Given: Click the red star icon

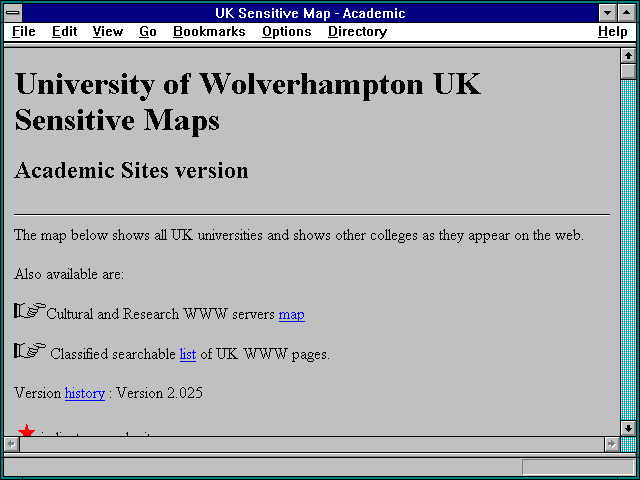Looking at the screenshot, I should click(27, 431).
